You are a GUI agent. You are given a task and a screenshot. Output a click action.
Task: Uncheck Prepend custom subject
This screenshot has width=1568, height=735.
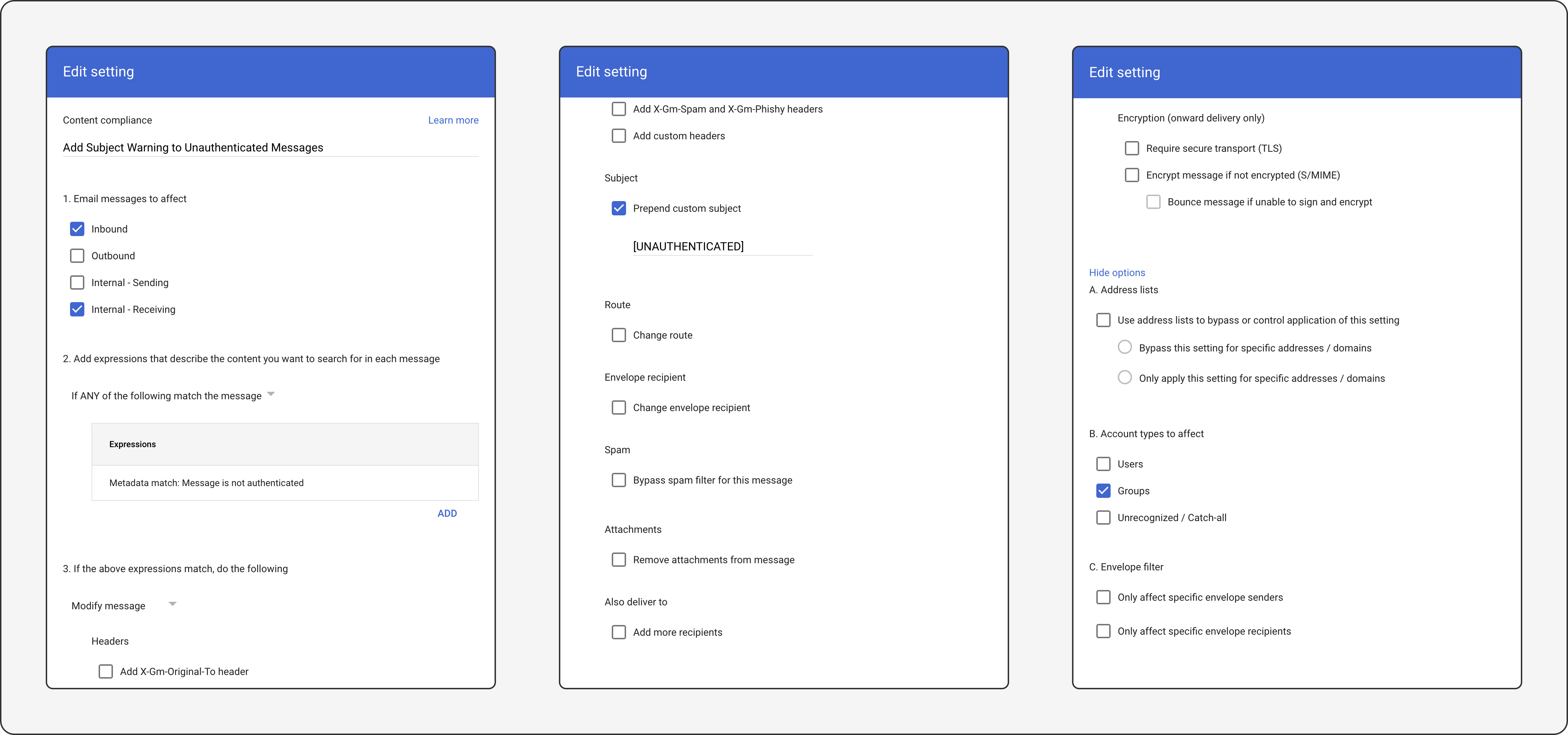point(619,208)
